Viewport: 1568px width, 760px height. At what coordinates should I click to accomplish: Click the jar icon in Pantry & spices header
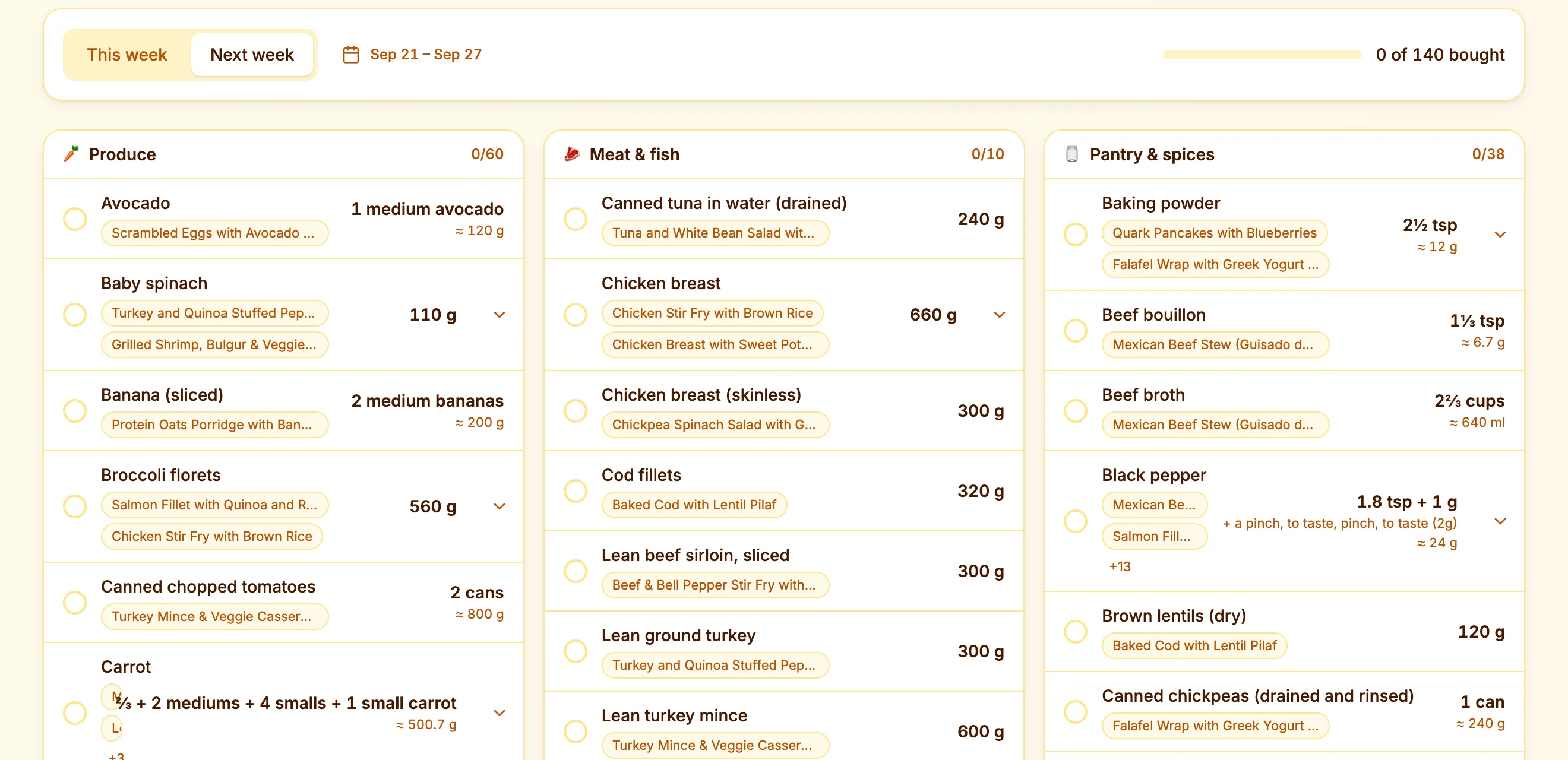pyautogui.click(x=1072, y=154)
